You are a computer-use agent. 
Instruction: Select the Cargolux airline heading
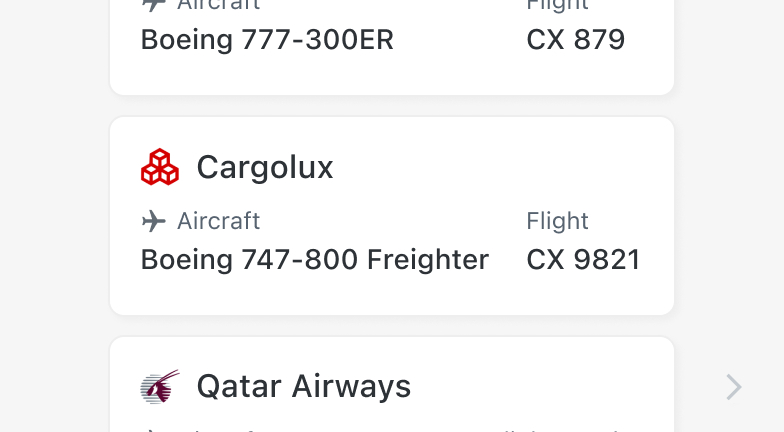click(x=265, y=167)
